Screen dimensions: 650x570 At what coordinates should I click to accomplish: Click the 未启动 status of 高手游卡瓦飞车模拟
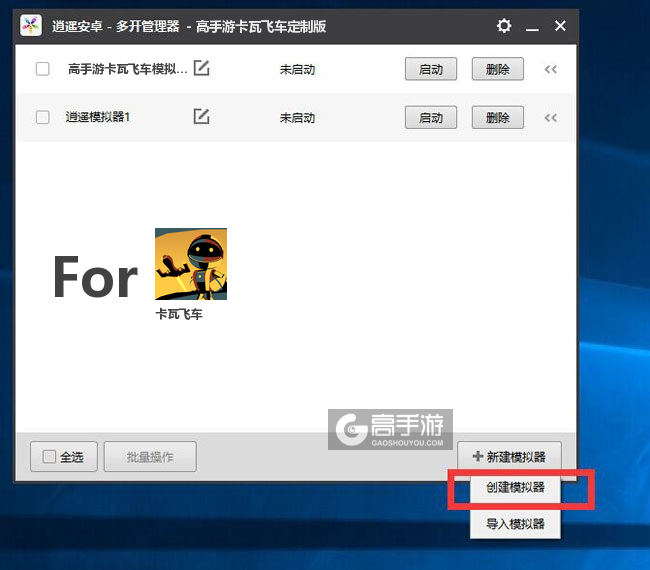(297, 69)
